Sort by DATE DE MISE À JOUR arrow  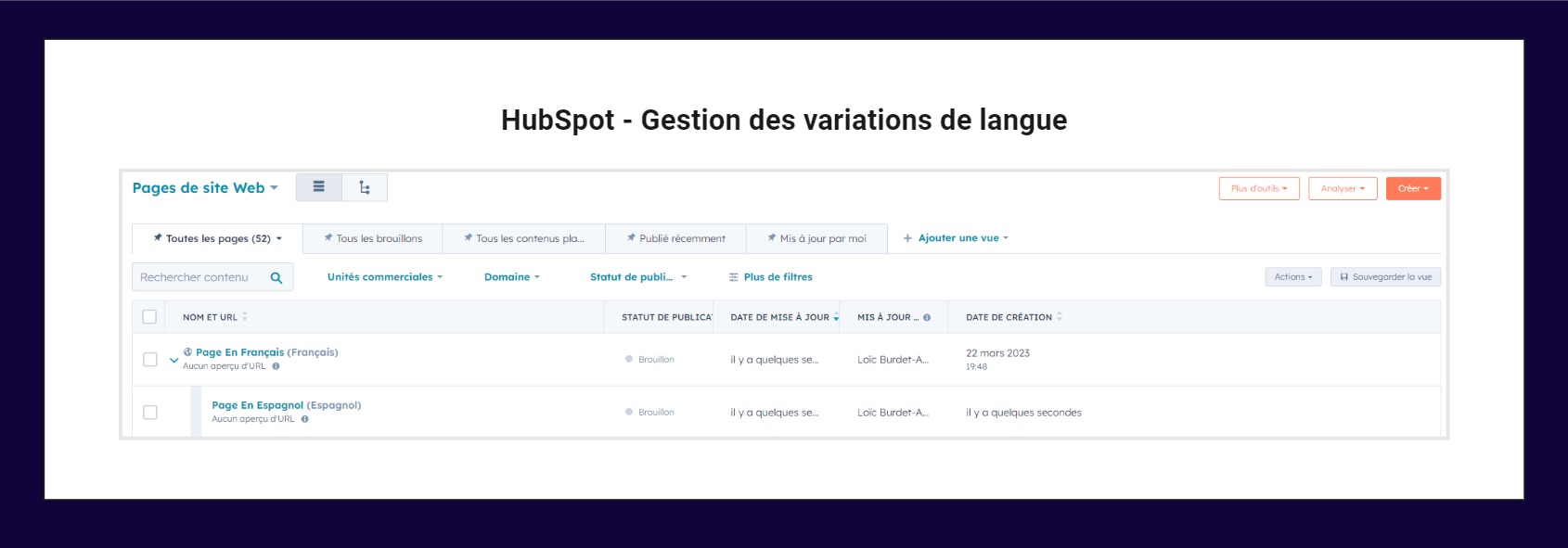pyautogui.click(x=836, y=317)
